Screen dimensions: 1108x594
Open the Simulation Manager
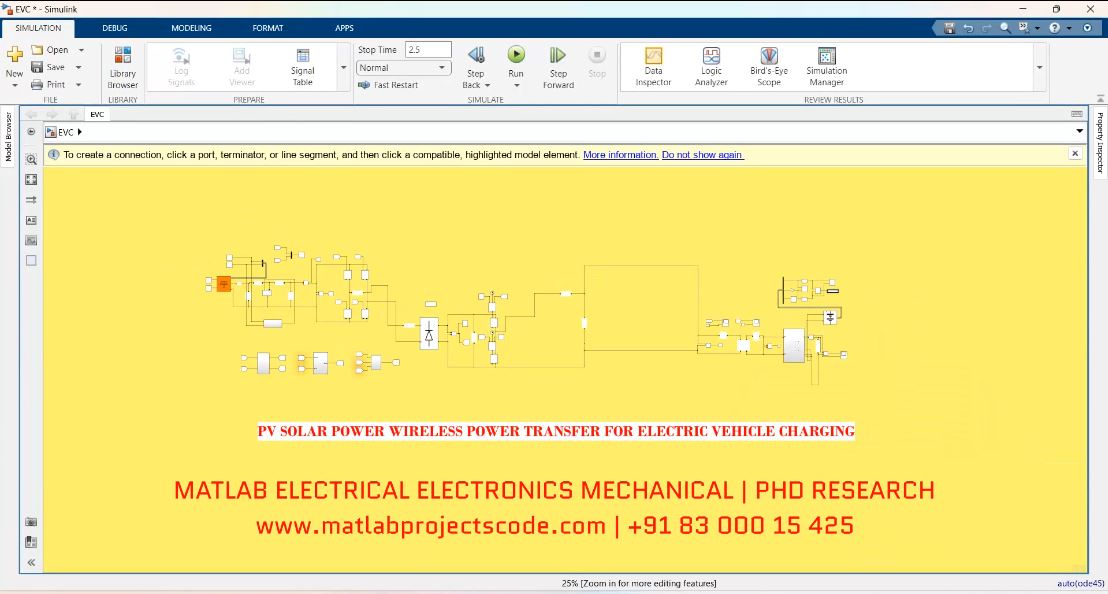(826, 66)
